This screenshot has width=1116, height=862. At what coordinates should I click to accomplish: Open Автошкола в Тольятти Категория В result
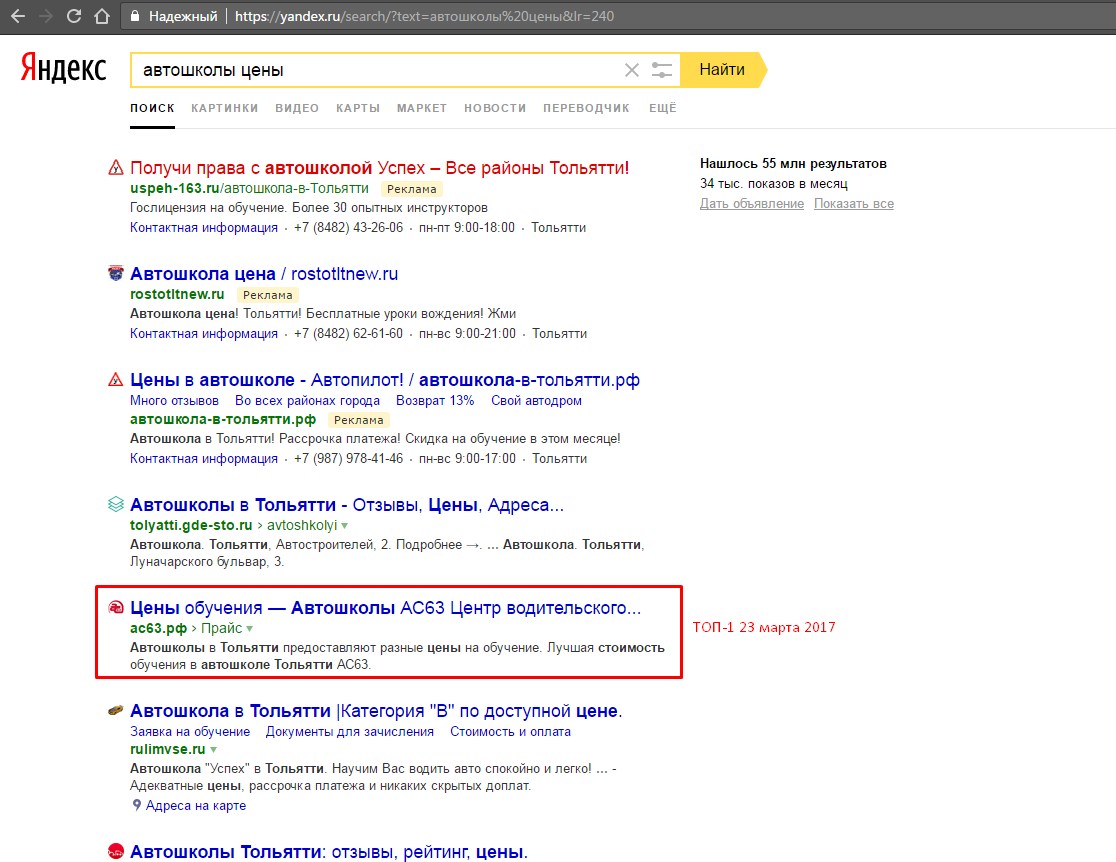(376, 710)
